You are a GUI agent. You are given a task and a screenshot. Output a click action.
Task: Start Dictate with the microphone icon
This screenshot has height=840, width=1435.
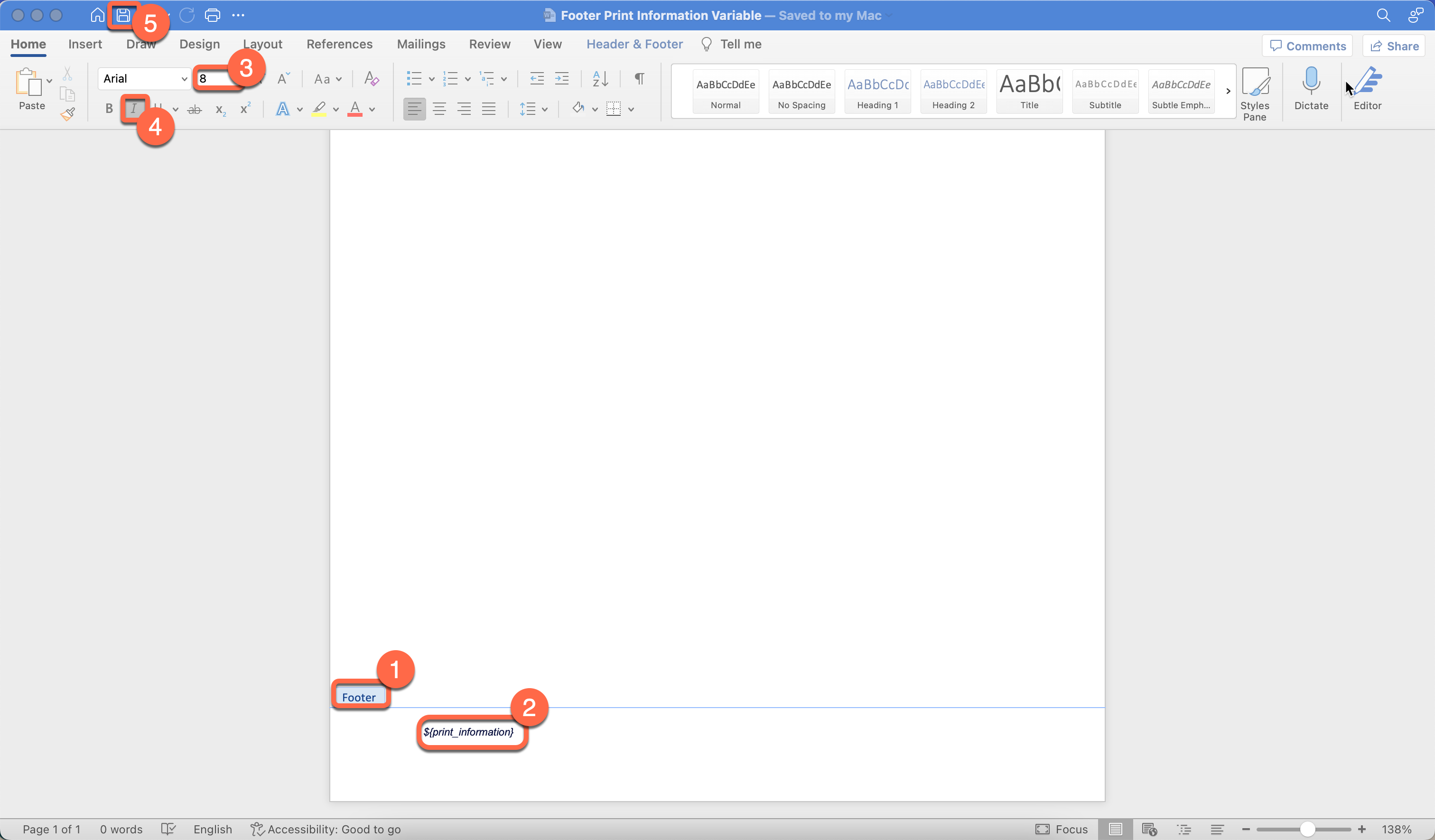click(x=1311, y=88)
